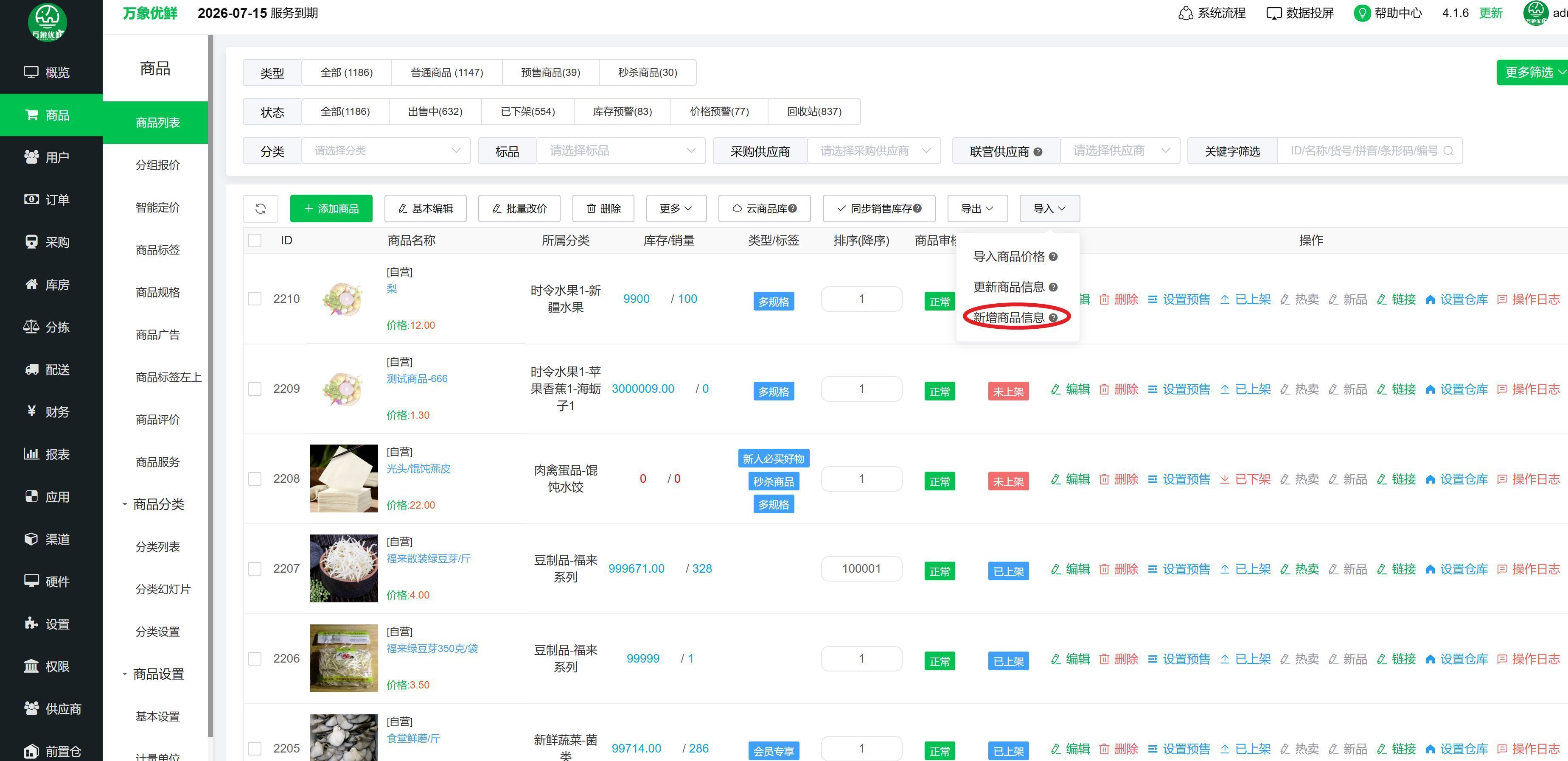Click help icon beside 联营供应商 label
1568x761 pixels.
point(1038,152)
